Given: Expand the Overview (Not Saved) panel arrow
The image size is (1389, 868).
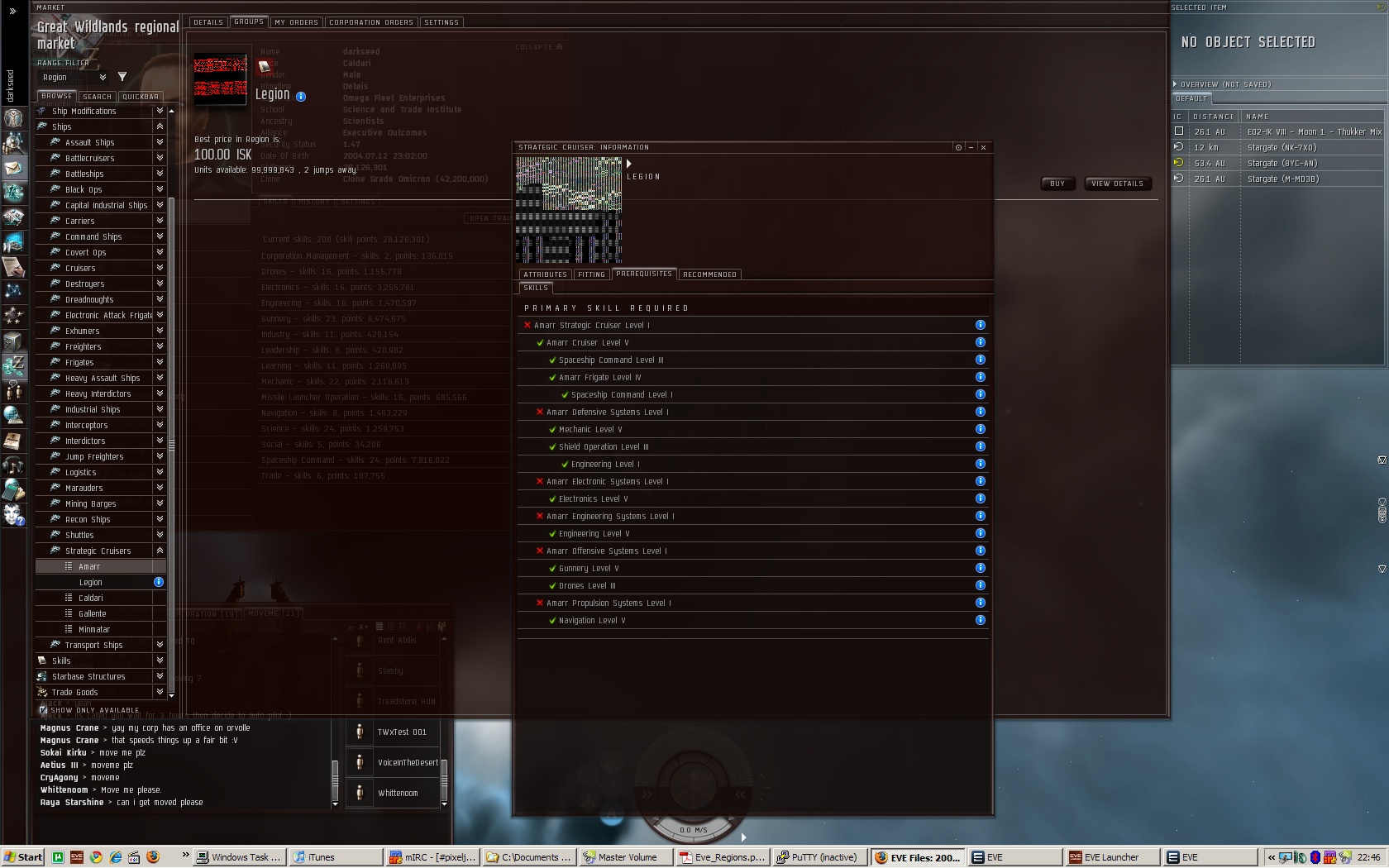Looking at the screenshot, I should (x=1174, y=84).
